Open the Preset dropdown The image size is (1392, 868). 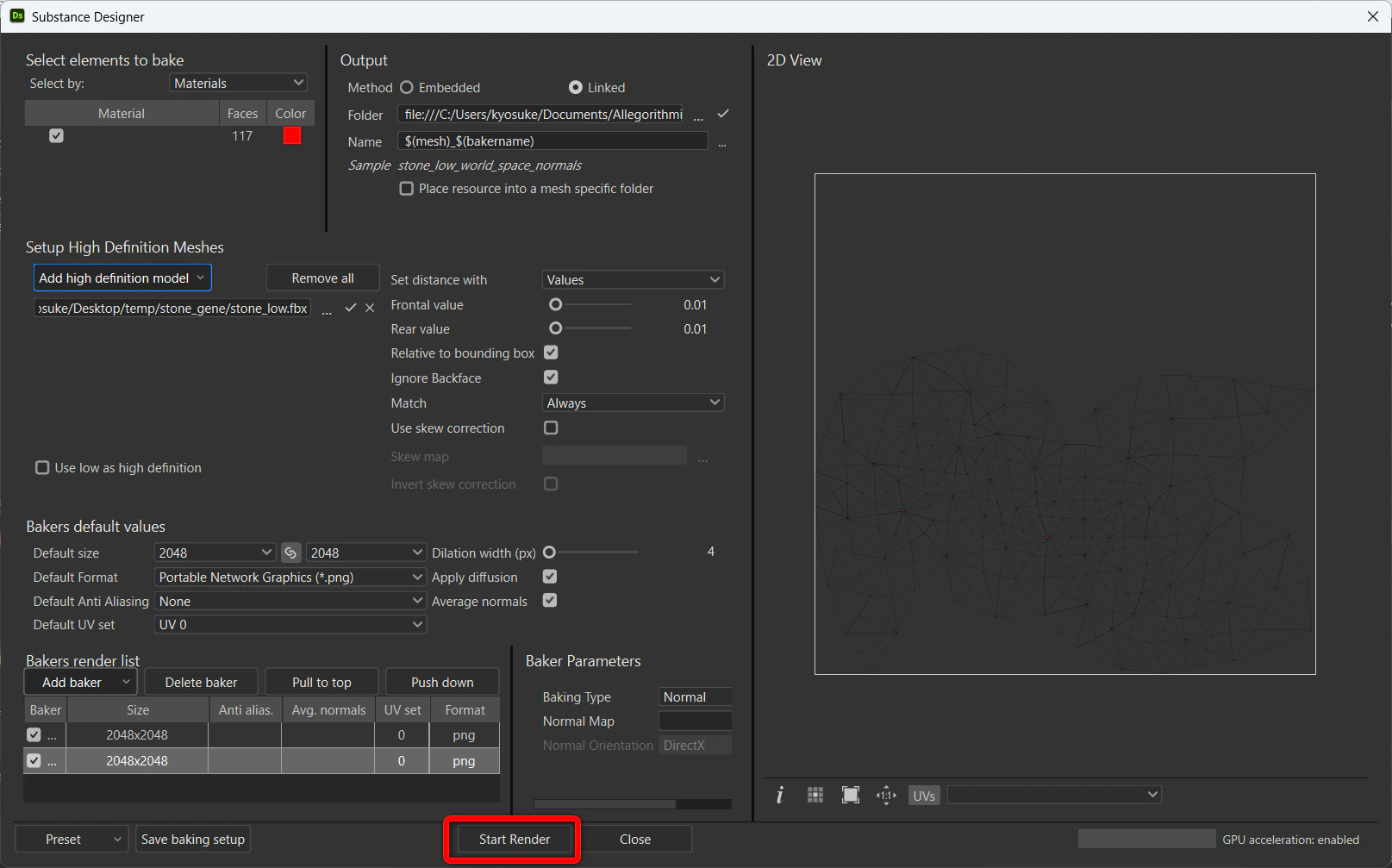pyautogui.click(x=72, y=840)
